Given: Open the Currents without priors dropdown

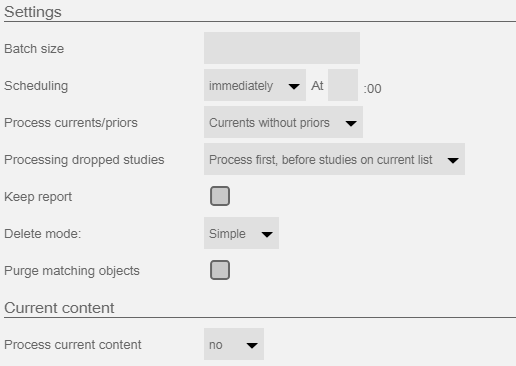Looking at the screenshot, I should 283,122.
